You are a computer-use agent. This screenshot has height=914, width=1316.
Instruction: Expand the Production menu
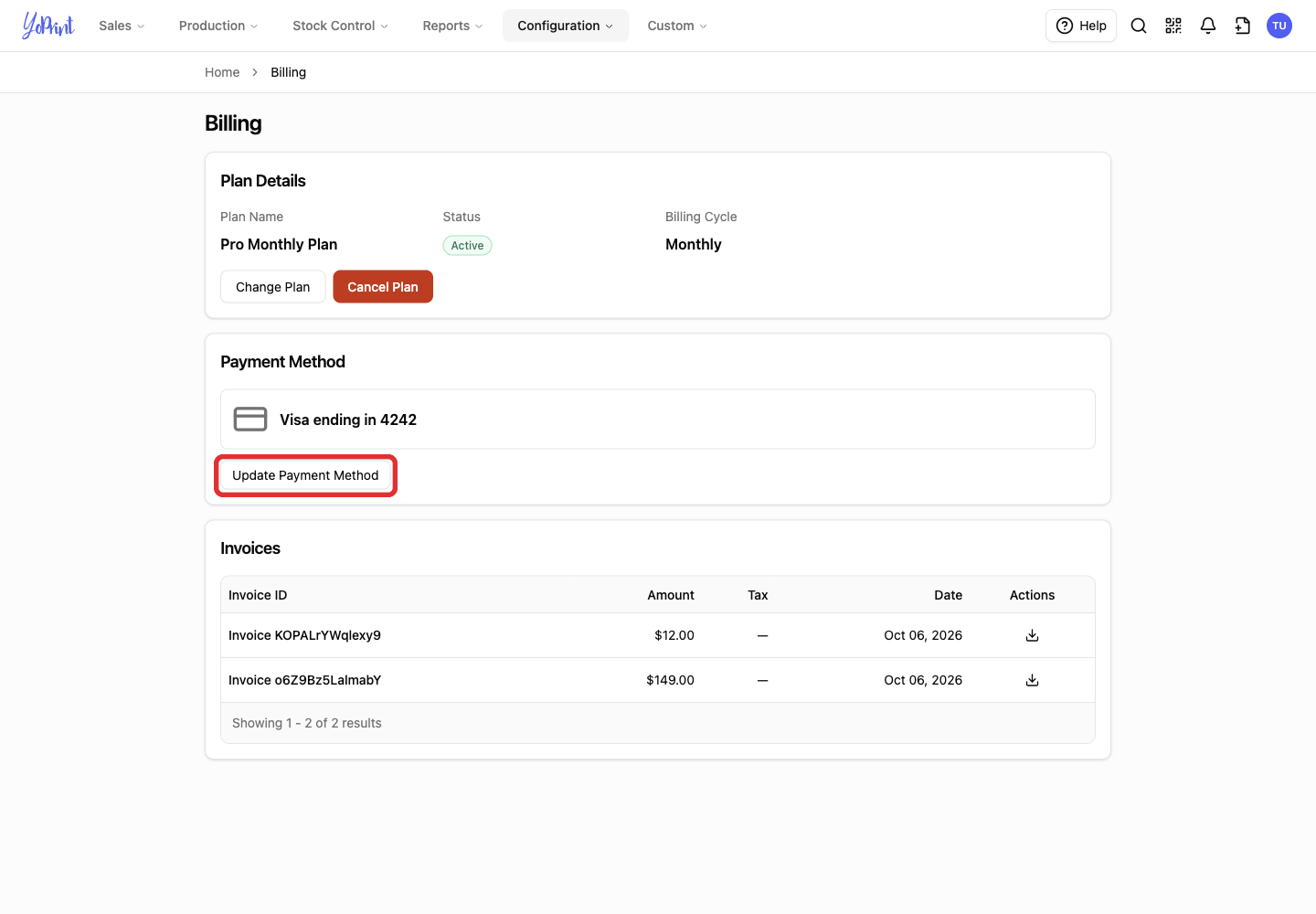pos(218,26)
